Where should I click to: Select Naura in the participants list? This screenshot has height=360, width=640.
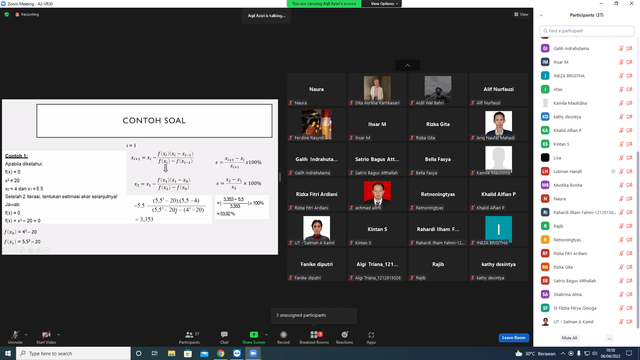587,199
